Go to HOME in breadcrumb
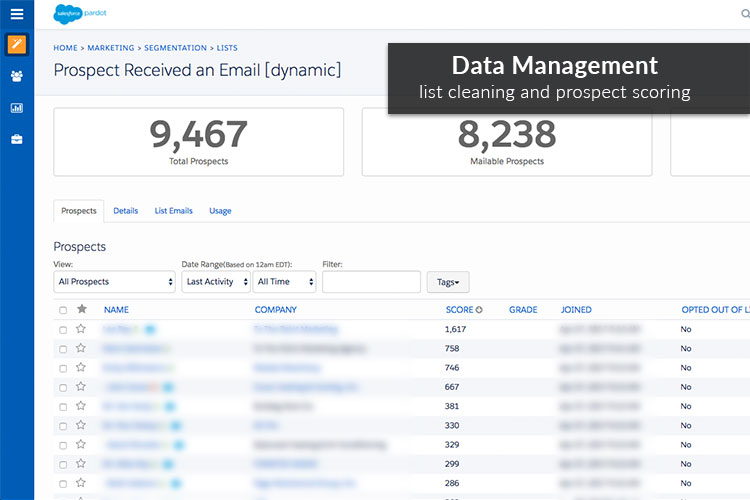This screenshot has height=500, width=750. (66, 48)
